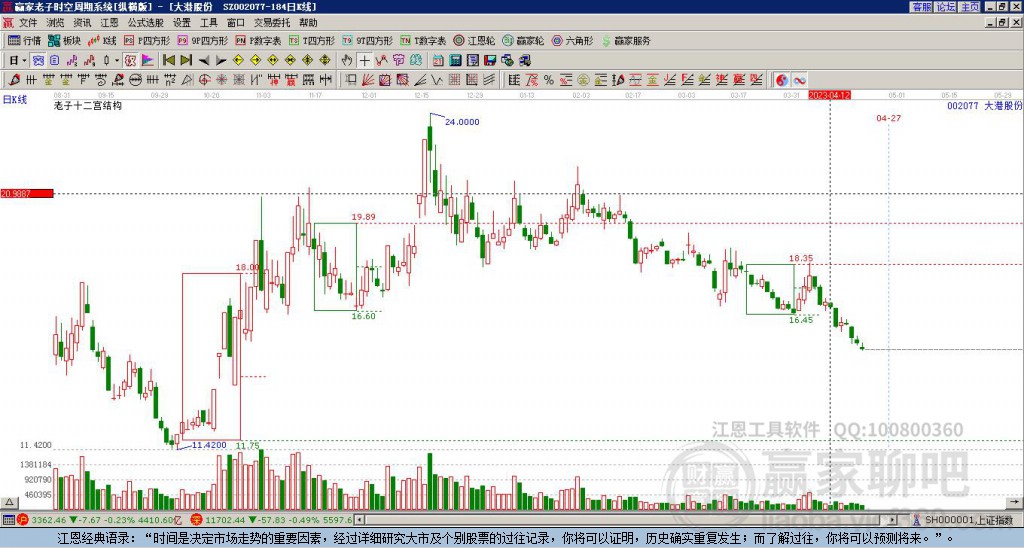The image size is (1024, 548).
Task: Jump to first bar with skip-back arrow
Action: pyautogui.click(x=169, y=60)
